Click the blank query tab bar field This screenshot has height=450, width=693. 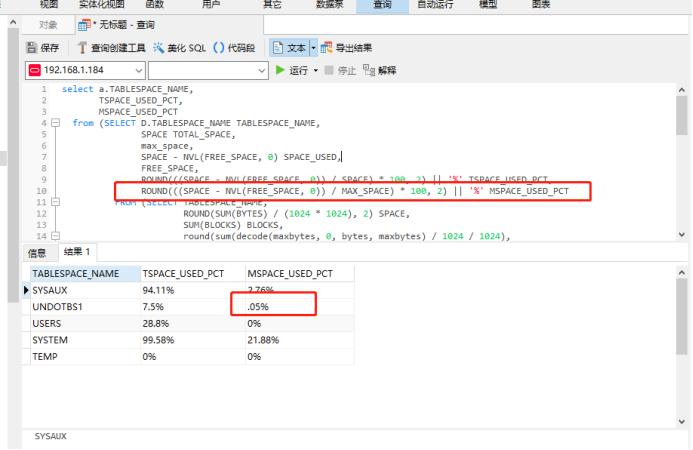[x=476, y=25]
